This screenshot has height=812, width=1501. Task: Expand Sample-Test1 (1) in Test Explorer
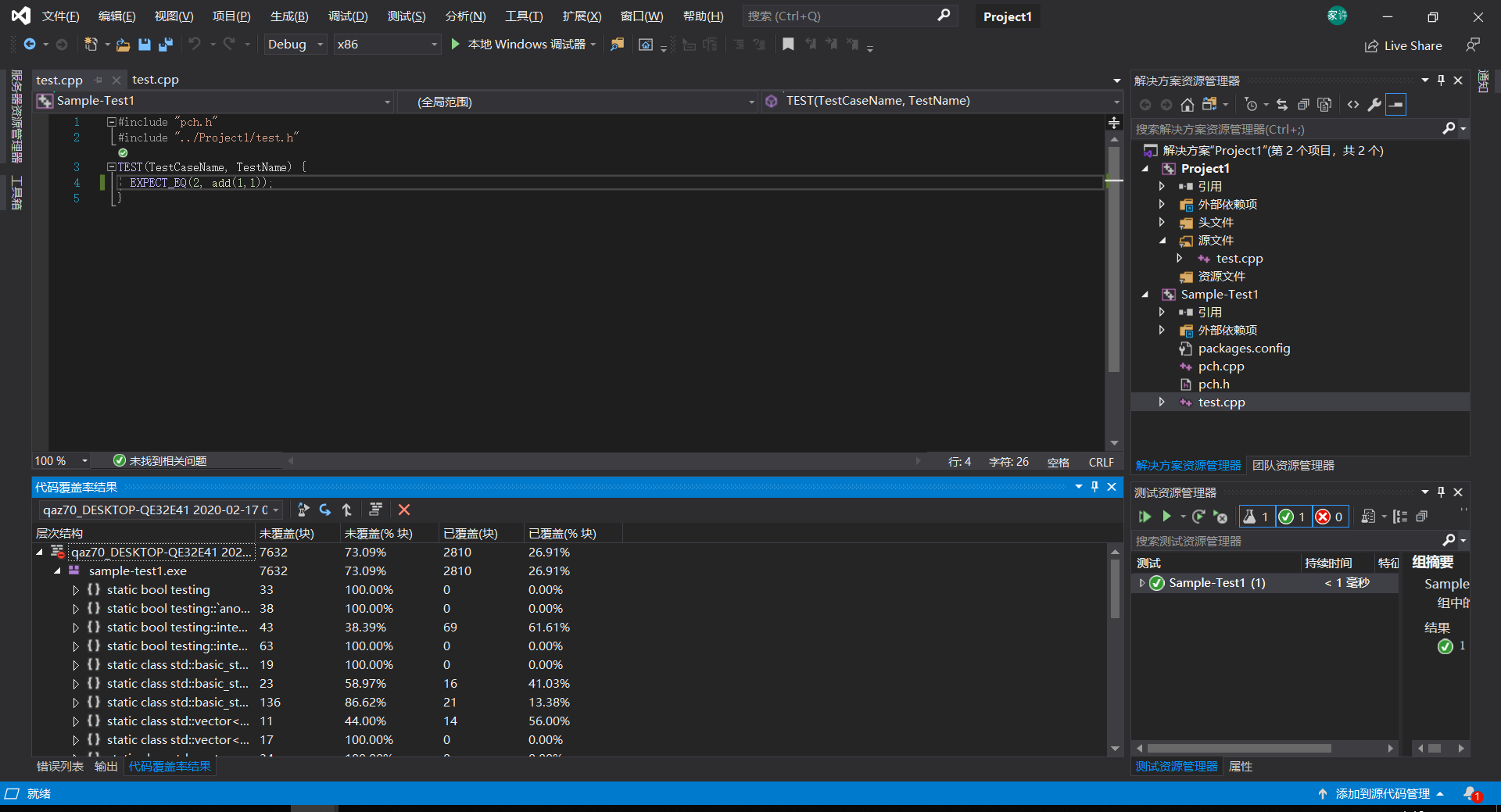pyautogui.click(x=1141, y=583)
